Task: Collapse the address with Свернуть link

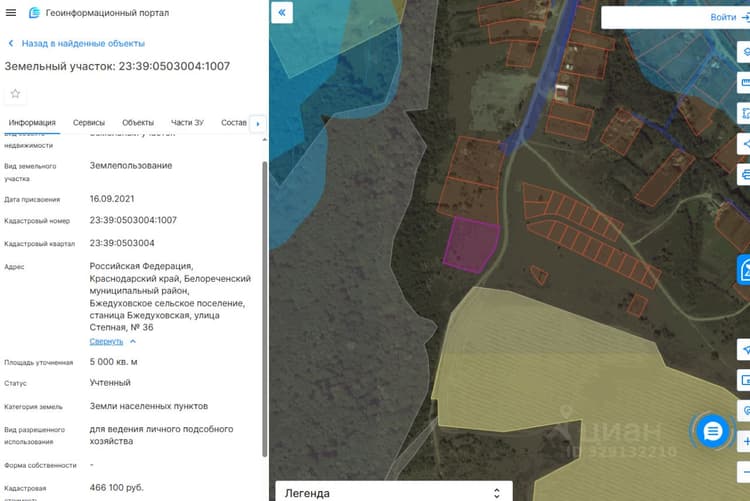Action: pos(106,341)
